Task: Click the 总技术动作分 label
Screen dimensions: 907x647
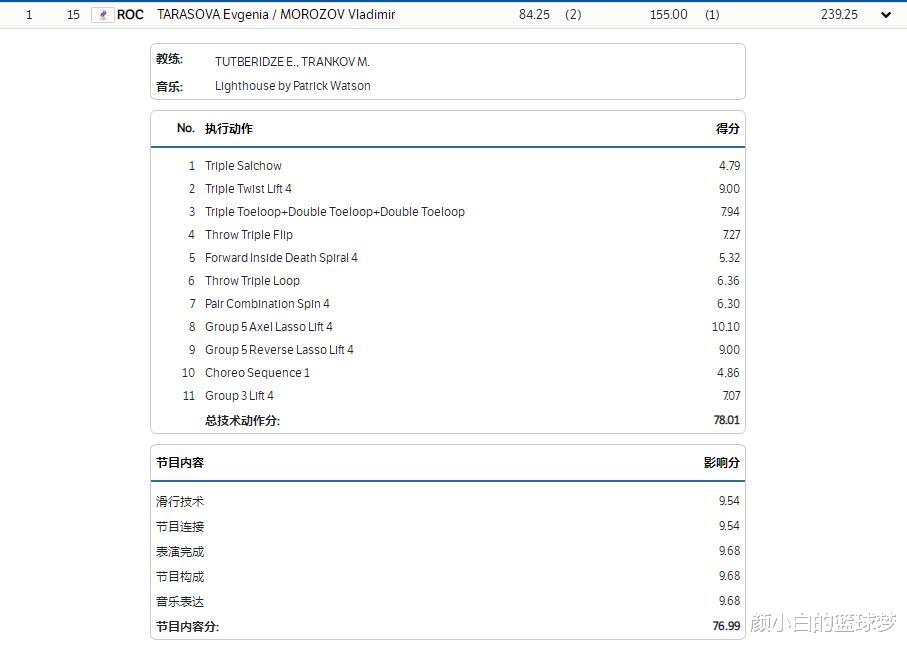Action: 242,420
